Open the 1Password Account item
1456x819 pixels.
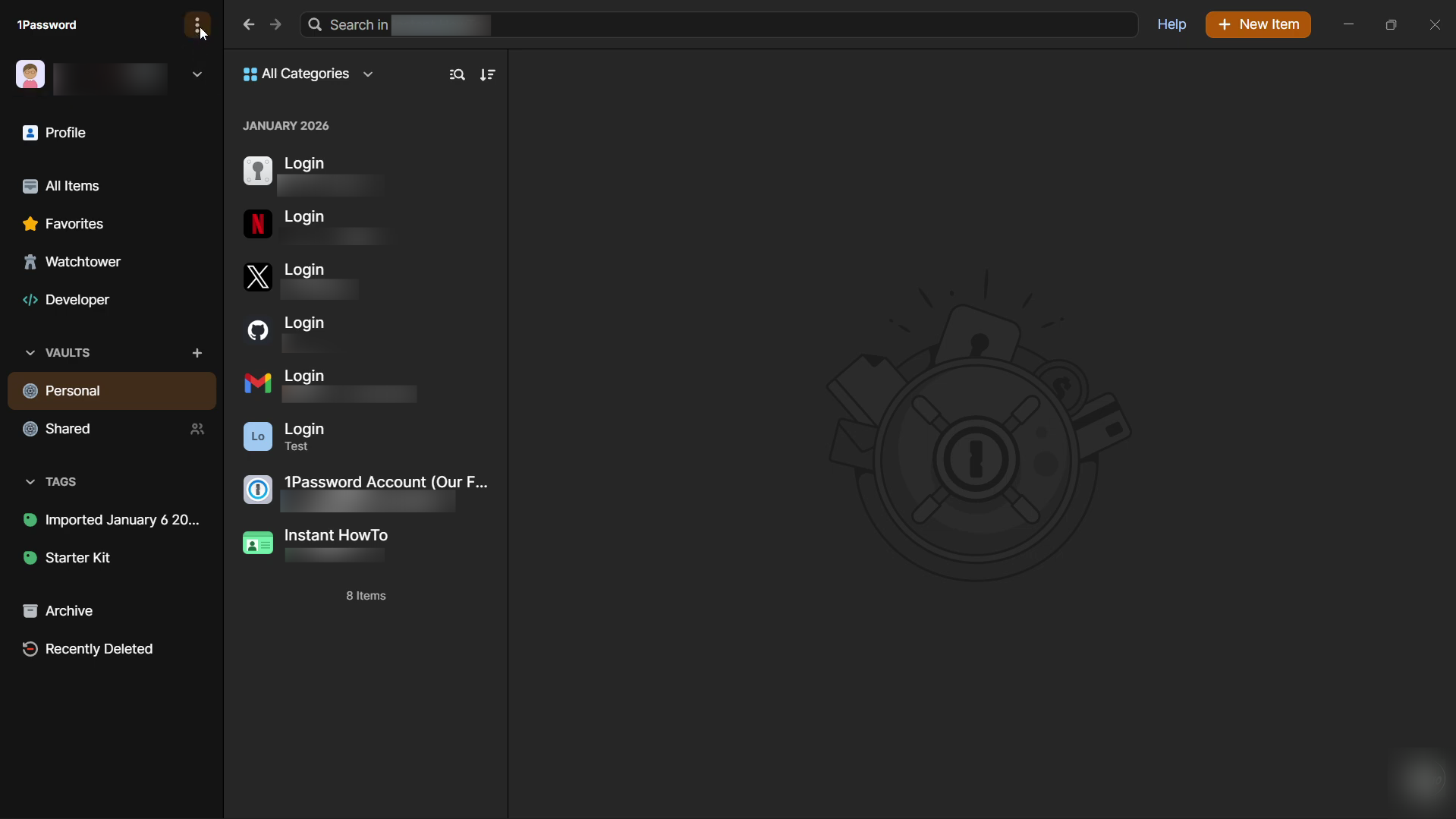pos(366,490)
